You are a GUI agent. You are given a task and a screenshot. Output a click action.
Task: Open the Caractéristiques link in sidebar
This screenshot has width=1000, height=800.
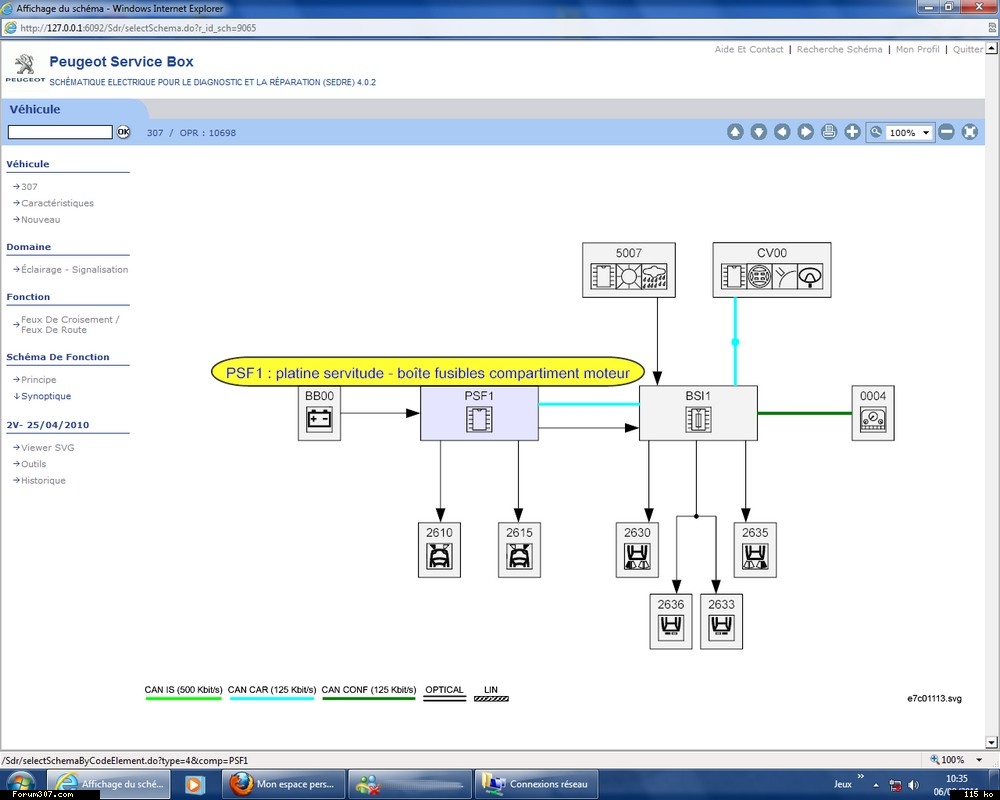tap(57, 203)
